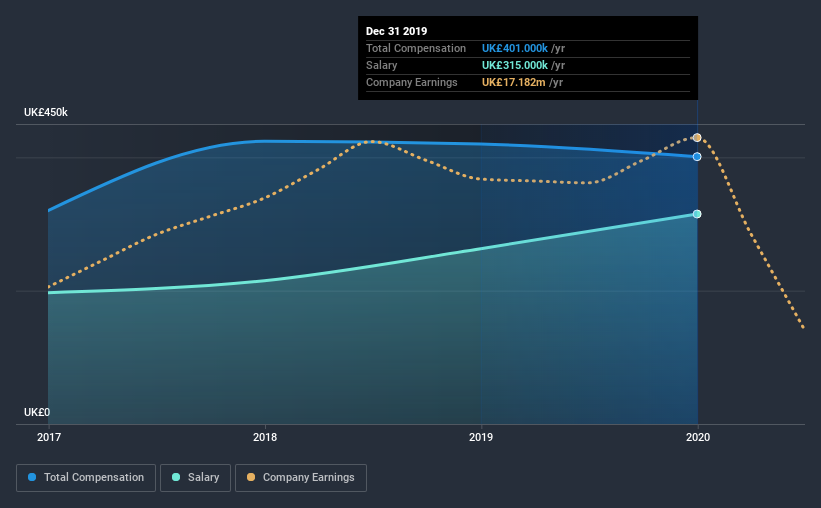Click the UK£450k y-axis label
Screen dimensions: 821x508
pyautogui.click(x=46, y=113)
